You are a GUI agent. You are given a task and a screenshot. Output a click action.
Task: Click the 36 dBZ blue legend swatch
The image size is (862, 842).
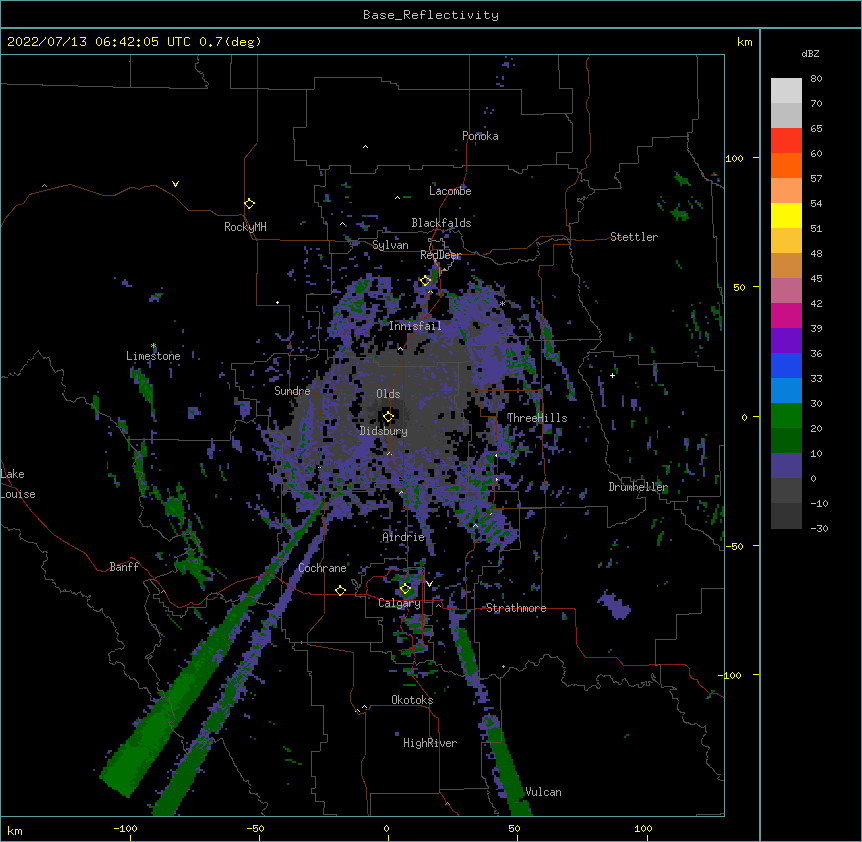pyautogui.click(x=786, y=365)
